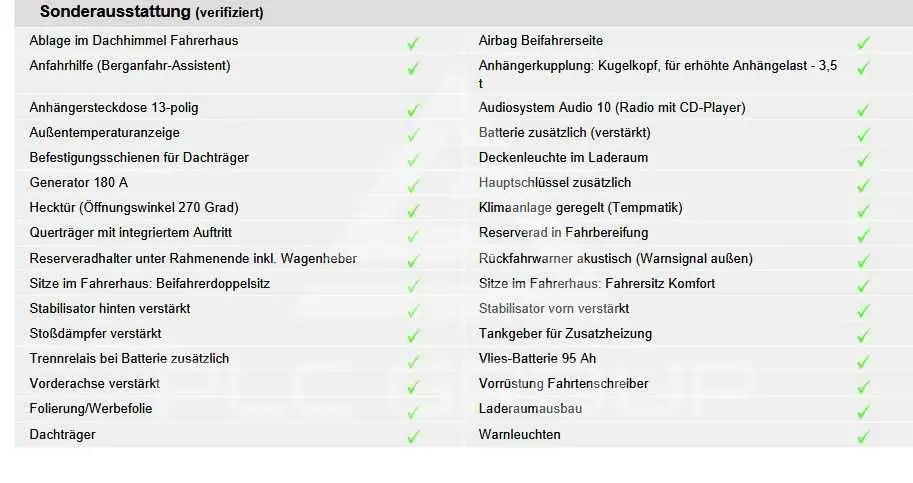Select Rückfahrwarner akustisch row text
913x483 pixels.
point(615,258)
